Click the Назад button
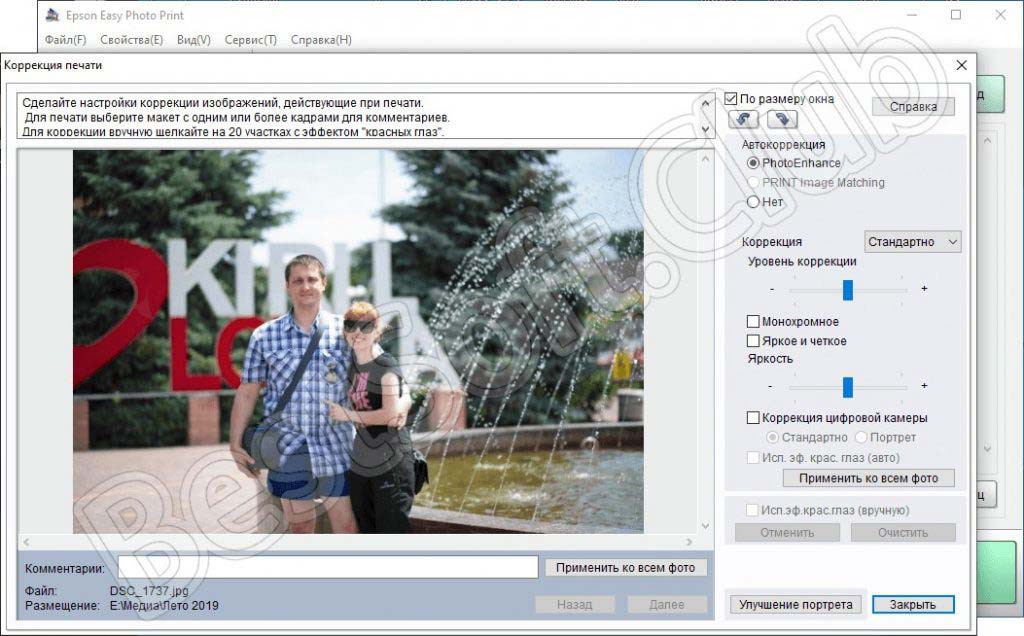1024x636 pixels. click(x=575, y=605)
